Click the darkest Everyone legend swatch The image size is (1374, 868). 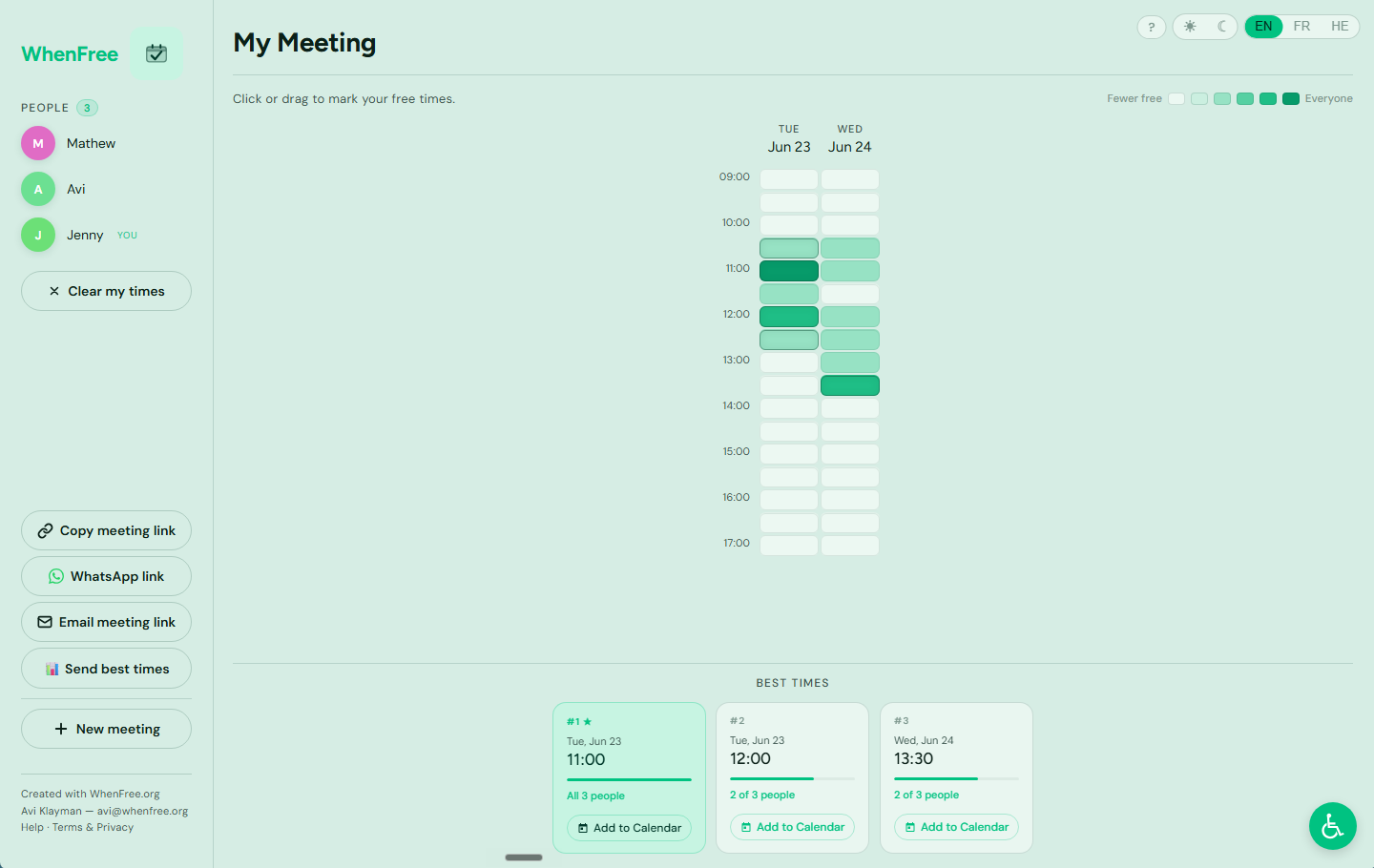[x=1291, y=98]
